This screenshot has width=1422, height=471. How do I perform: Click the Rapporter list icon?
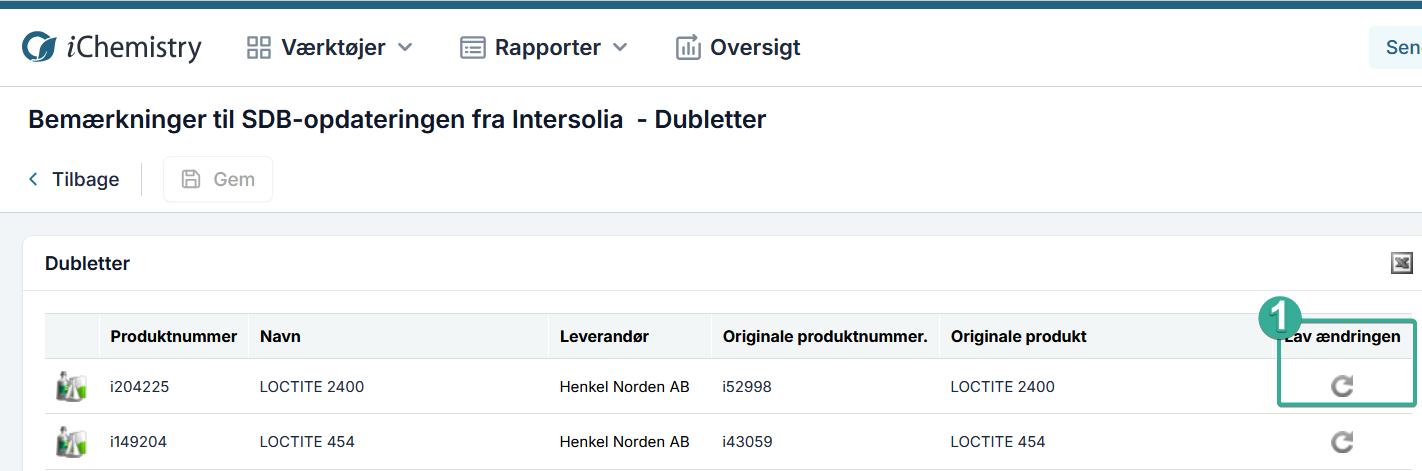472,47
